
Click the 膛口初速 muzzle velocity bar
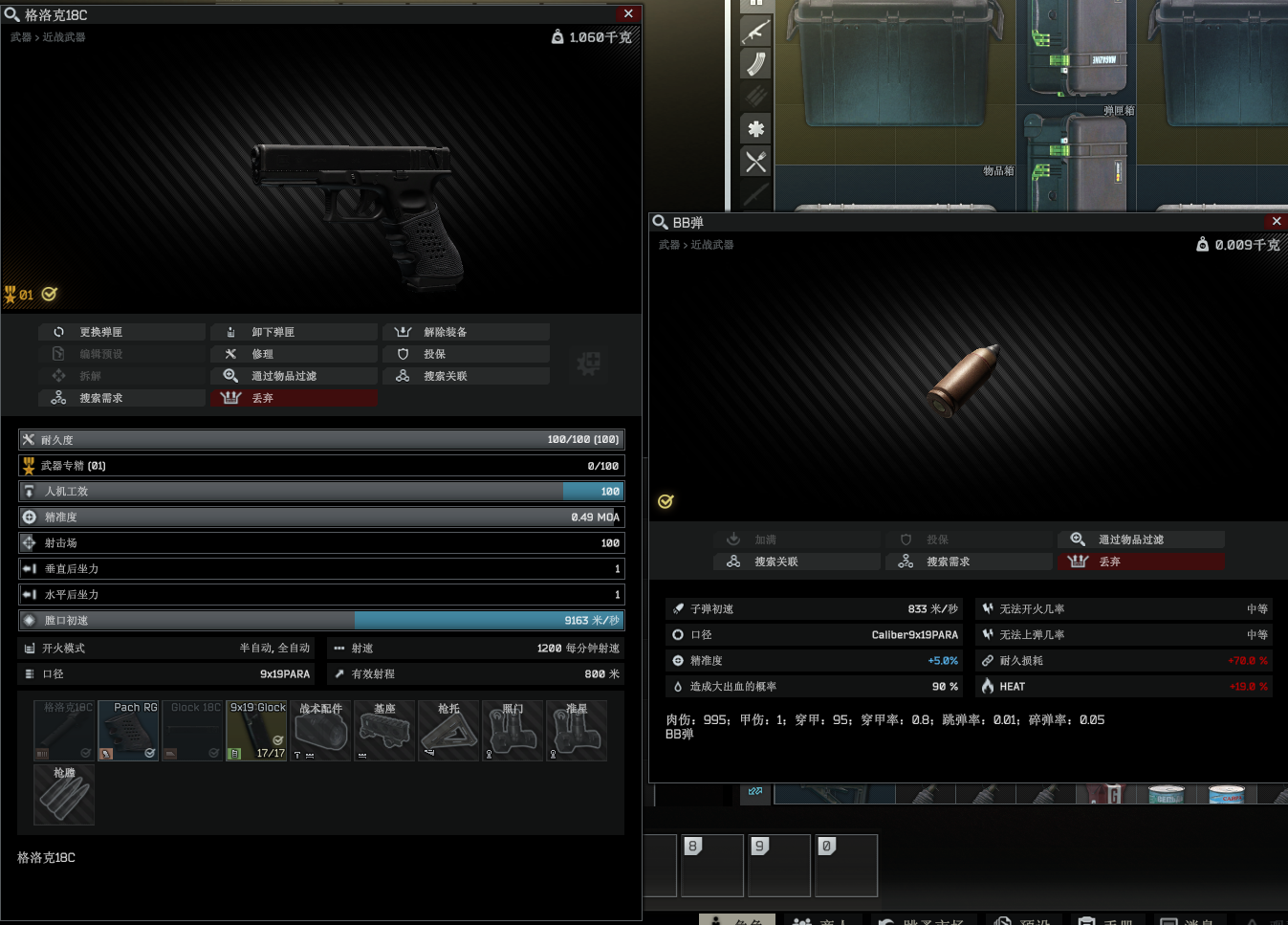[321, 621]
